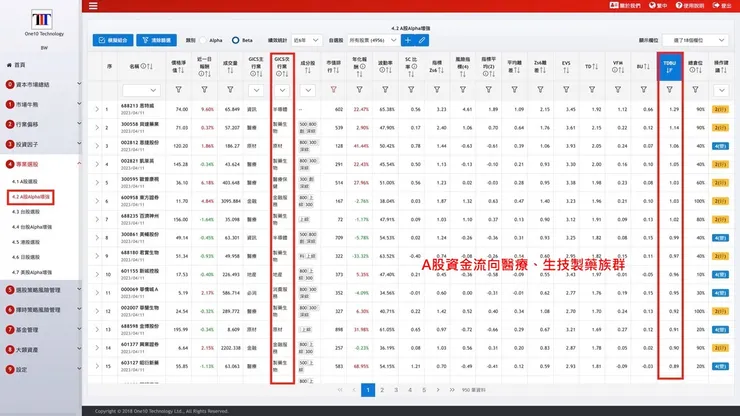Screen dimensions: 740x416
Task: Expand sidebar section 2 行業偏移
Action: [41, 124]
